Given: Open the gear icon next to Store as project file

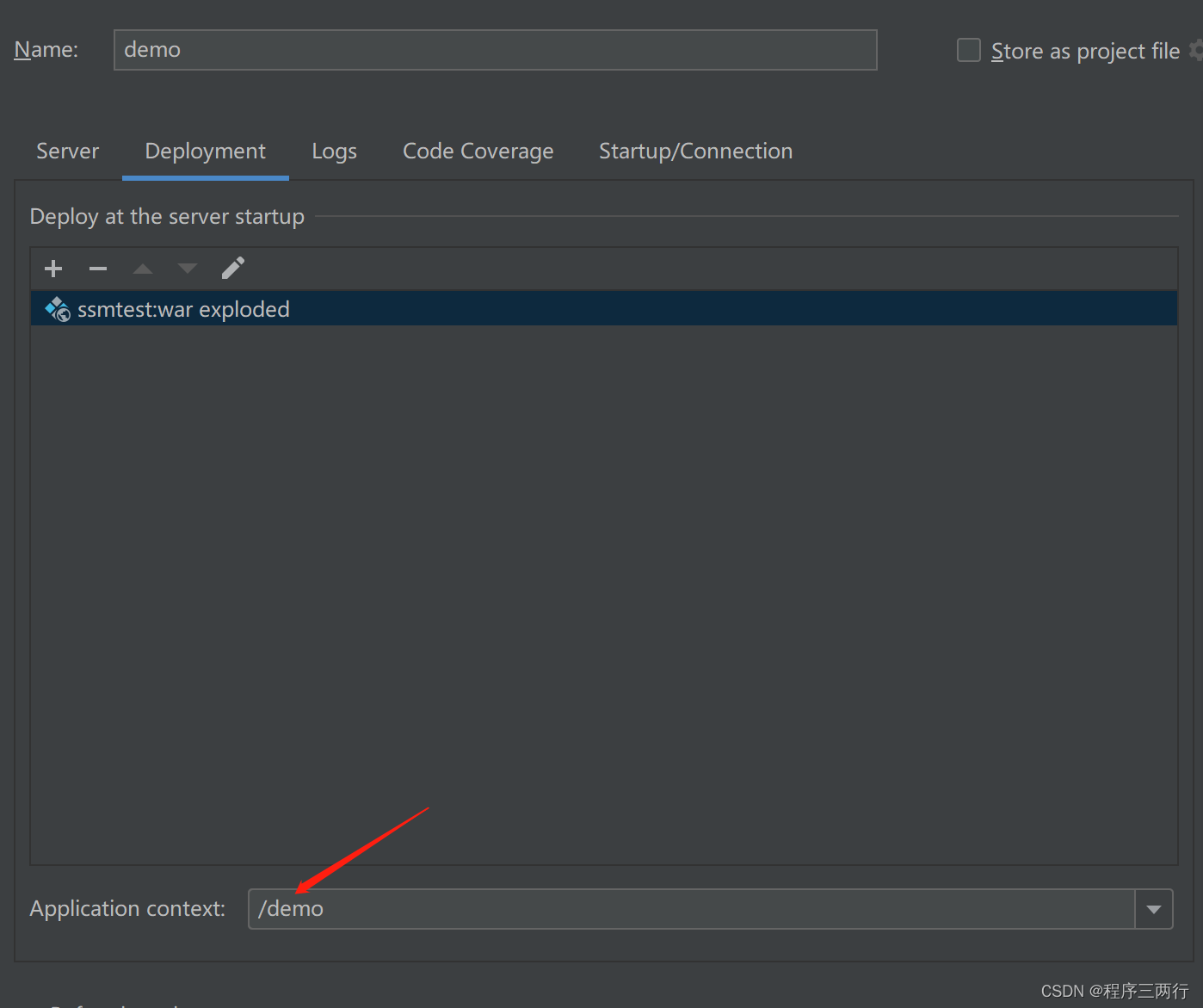Looking at the screenshot, I should click(x=1196, y=50).
